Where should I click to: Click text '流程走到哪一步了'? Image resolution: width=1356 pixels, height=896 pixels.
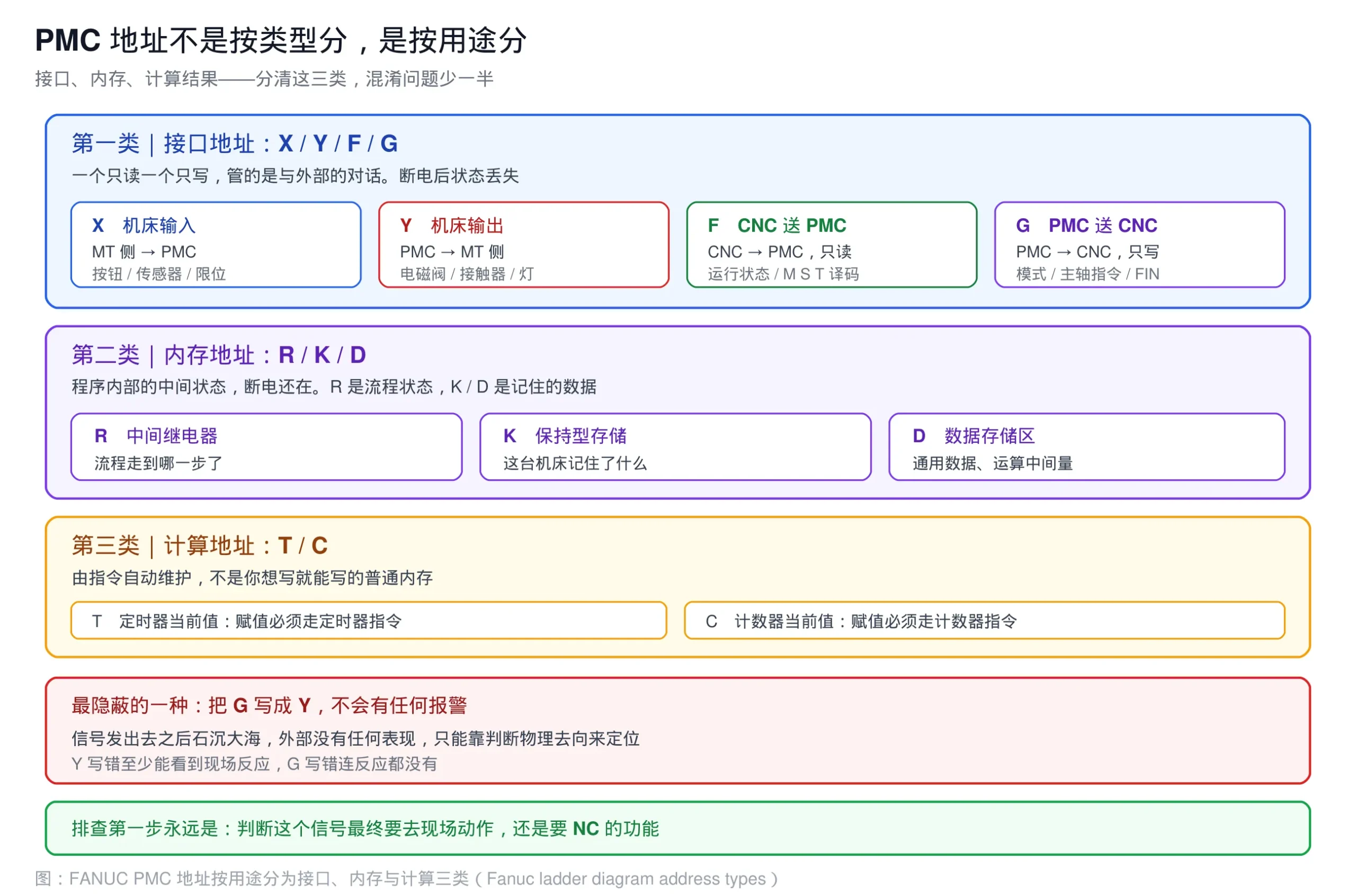pos(158,463)
